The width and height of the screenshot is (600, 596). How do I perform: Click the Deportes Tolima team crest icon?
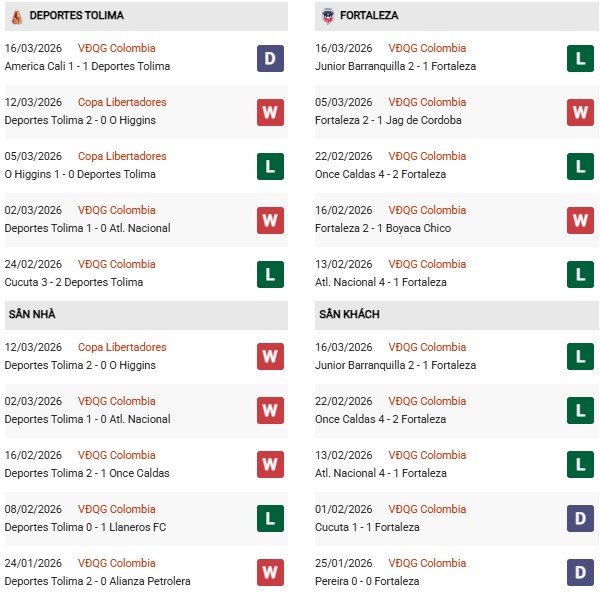click(16, 16)
